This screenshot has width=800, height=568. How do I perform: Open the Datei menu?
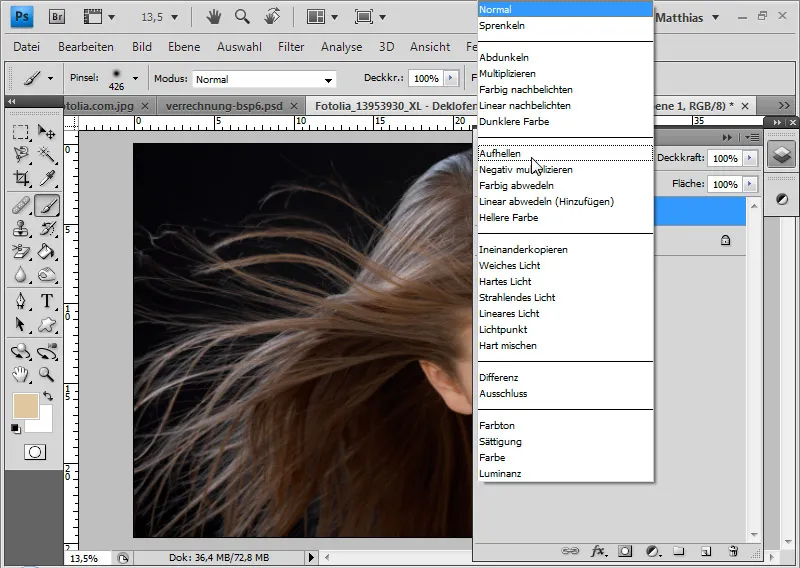point(27,47)
